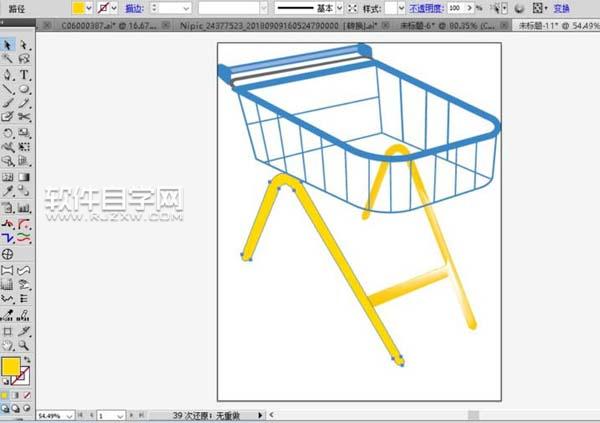Click the stroke none box in toolbox

click(22, 377)
